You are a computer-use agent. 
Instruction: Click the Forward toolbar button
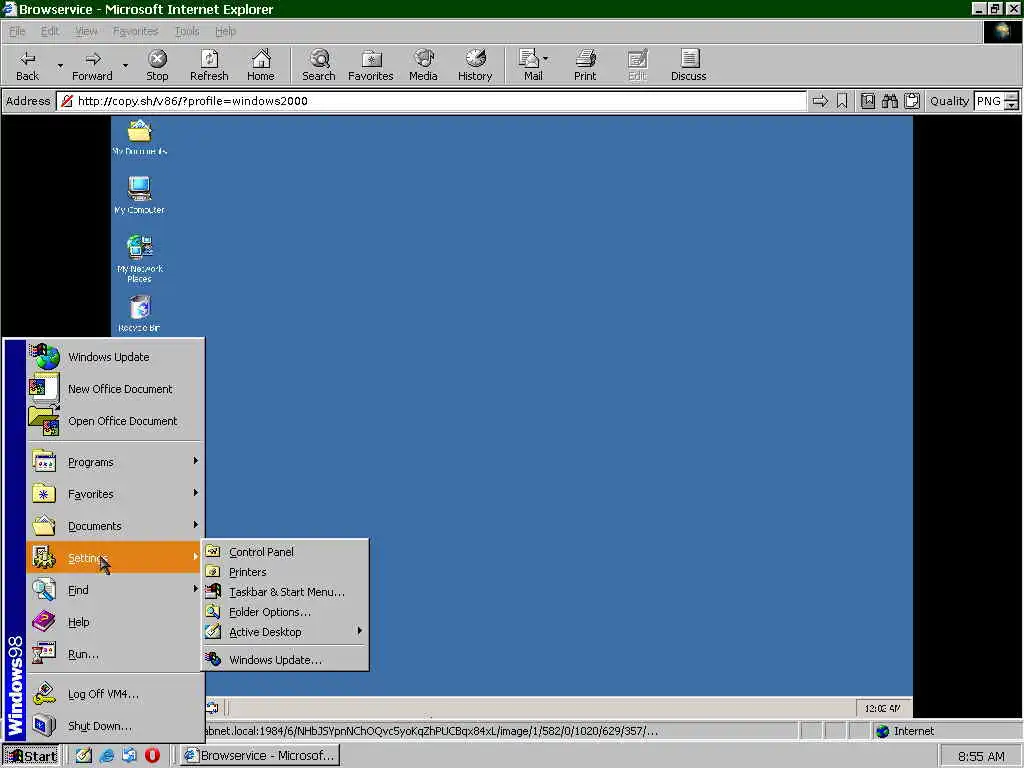tap(92, 65)
